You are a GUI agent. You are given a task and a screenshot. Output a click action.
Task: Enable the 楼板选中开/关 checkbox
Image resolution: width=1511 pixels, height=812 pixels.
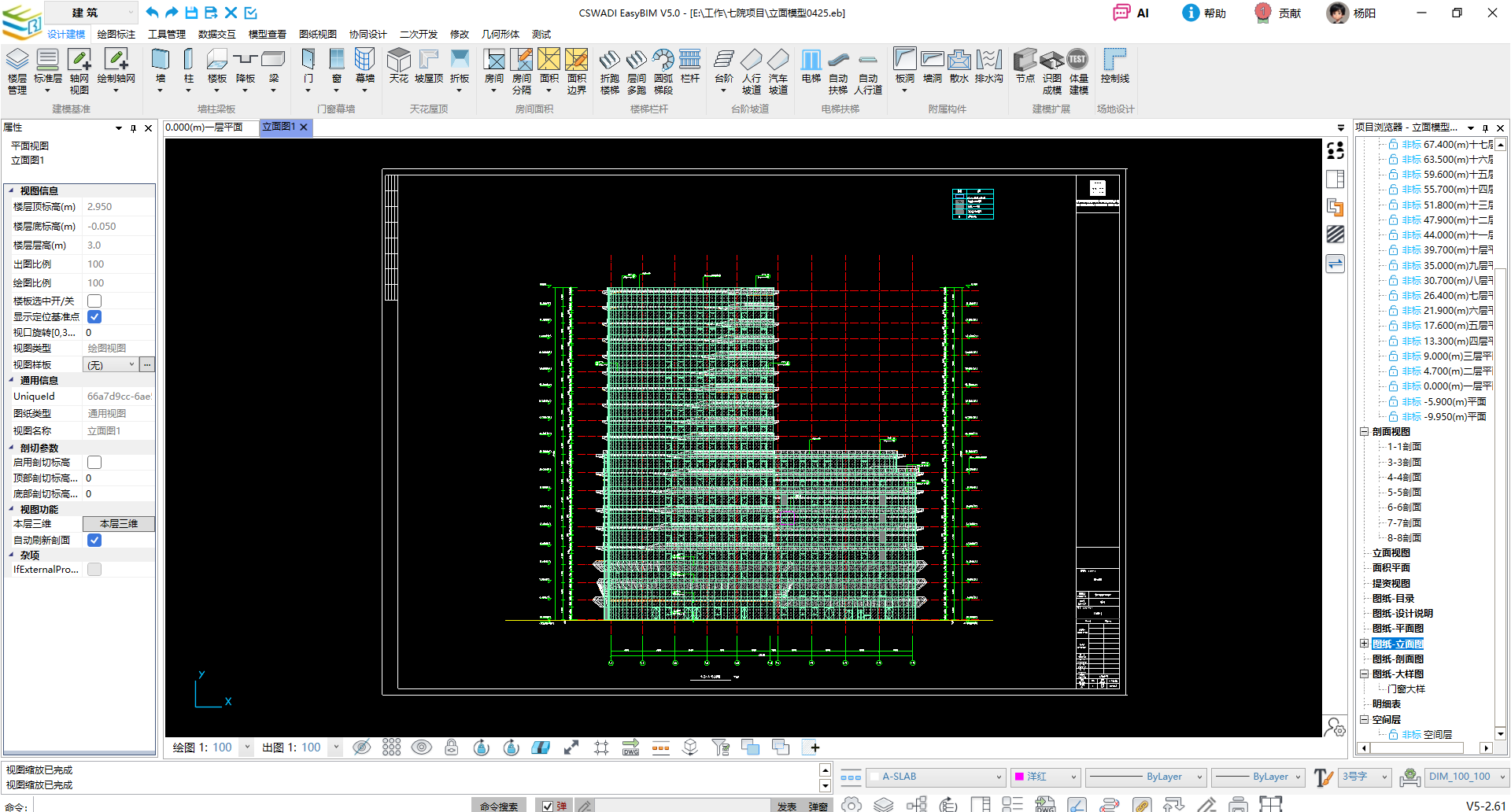tap(94, 301)
